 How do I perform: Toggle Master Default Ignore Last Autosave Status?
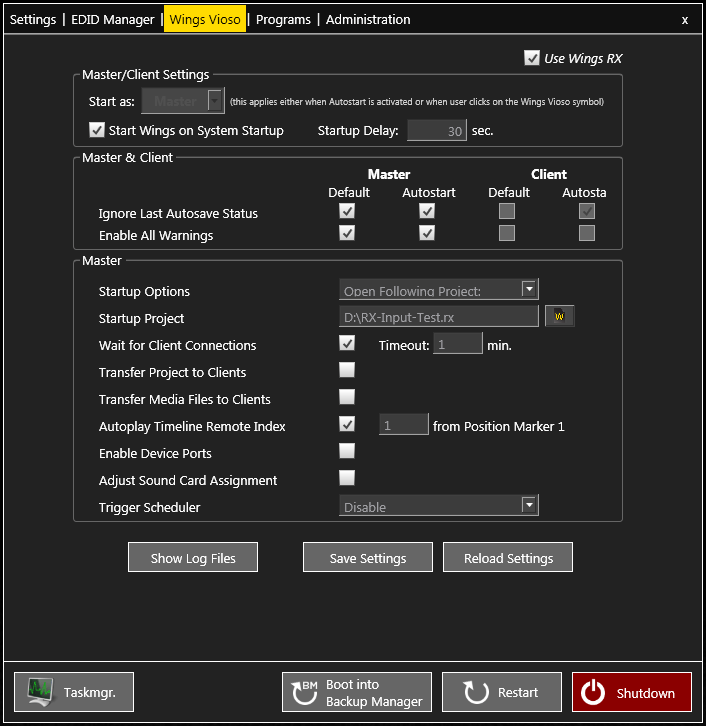[347, 211]
